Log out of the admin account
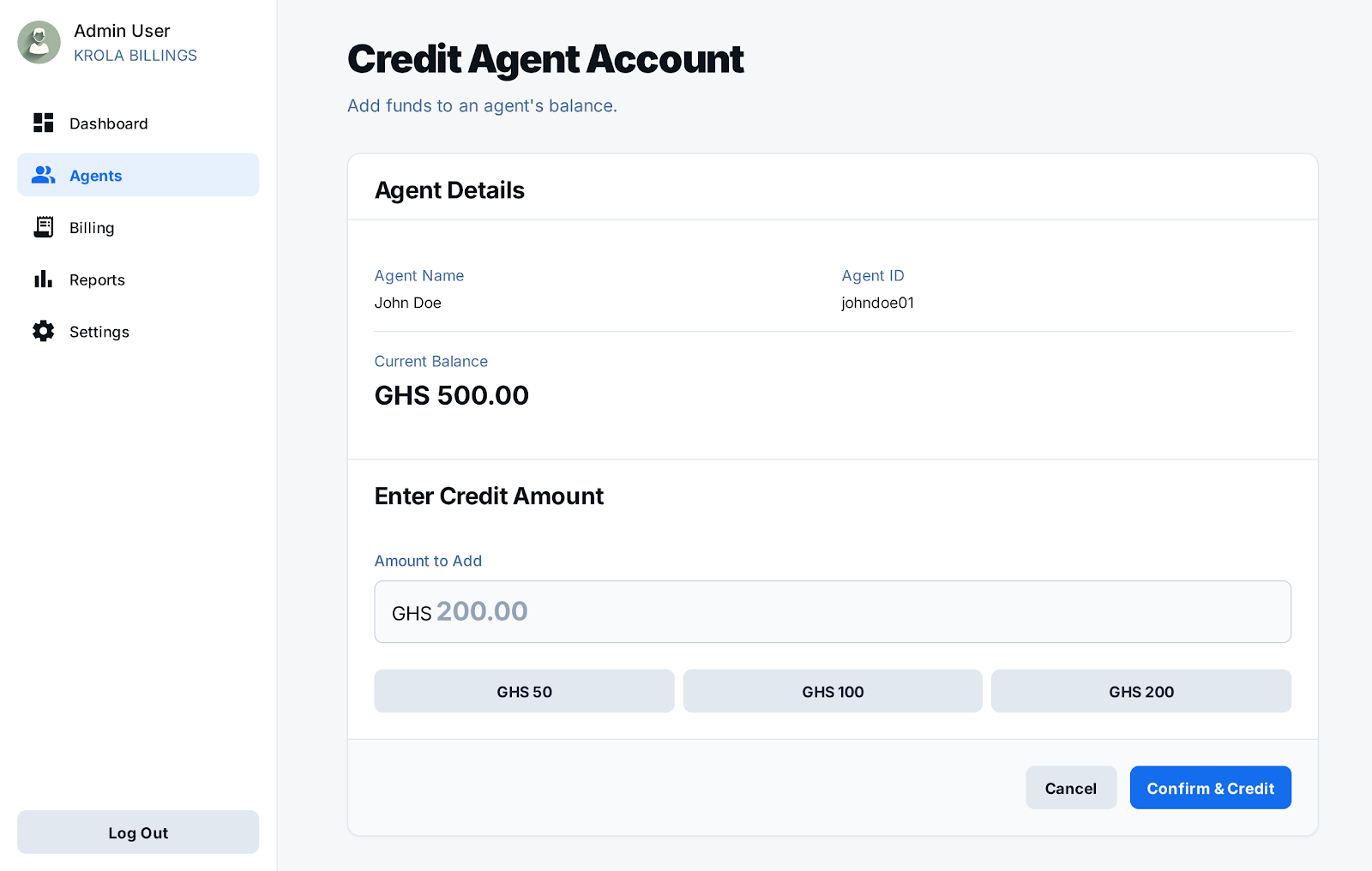Image resolution: width=1372 pixels, height=871 pixels. point(138,832)
